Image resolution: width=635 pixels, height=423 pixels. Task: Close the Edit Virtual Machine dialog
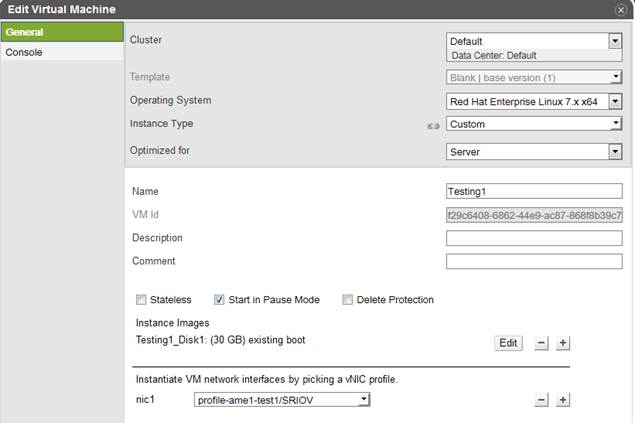click(x=621, y=9)
